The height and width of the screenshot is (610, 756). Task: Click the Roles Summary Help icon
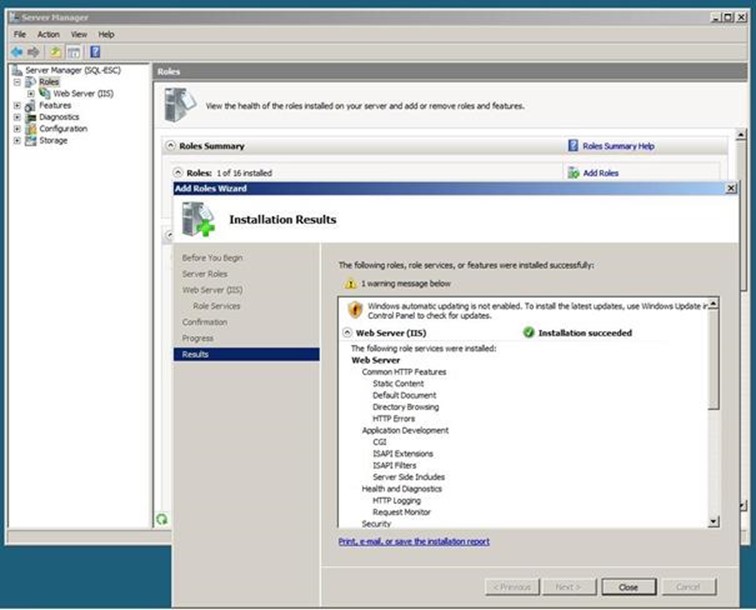click(x=573, y=146)
